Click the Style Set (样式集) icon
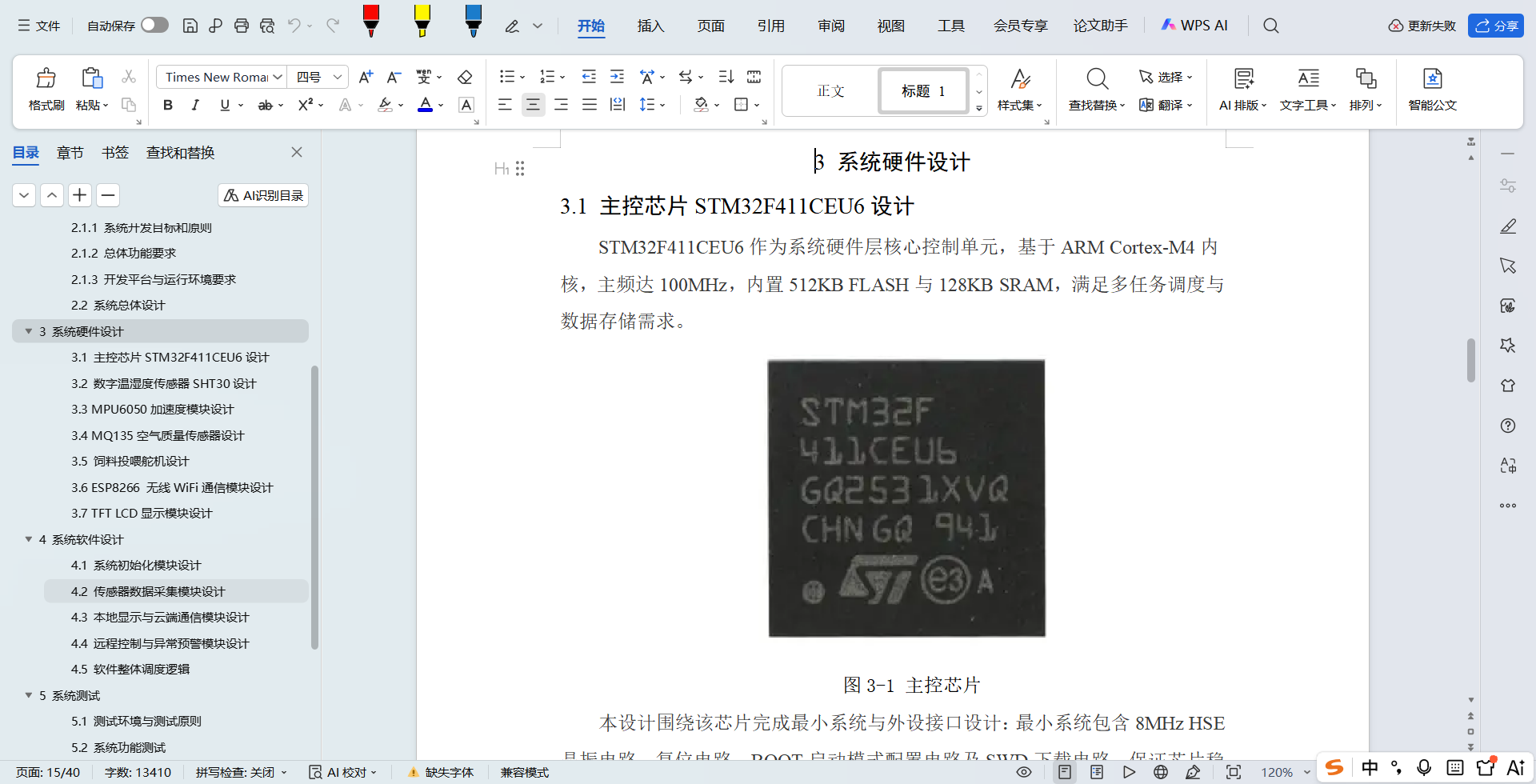Image resolution: width=1536 pixels, height=784 pixels. pyautogui.click(x=1020, y=89)
